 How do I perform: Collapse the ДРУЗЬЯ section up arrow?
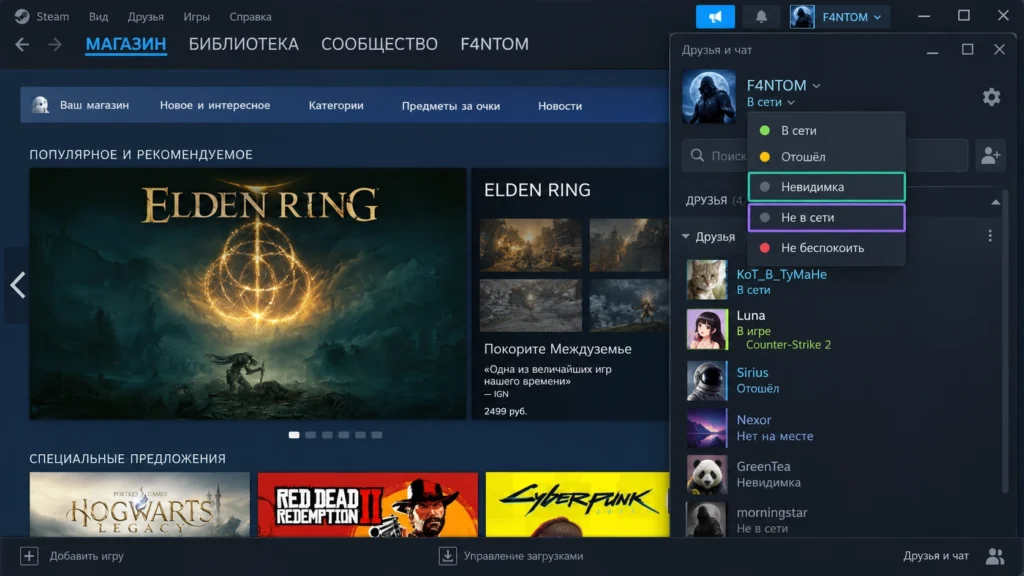pos(995,202)
